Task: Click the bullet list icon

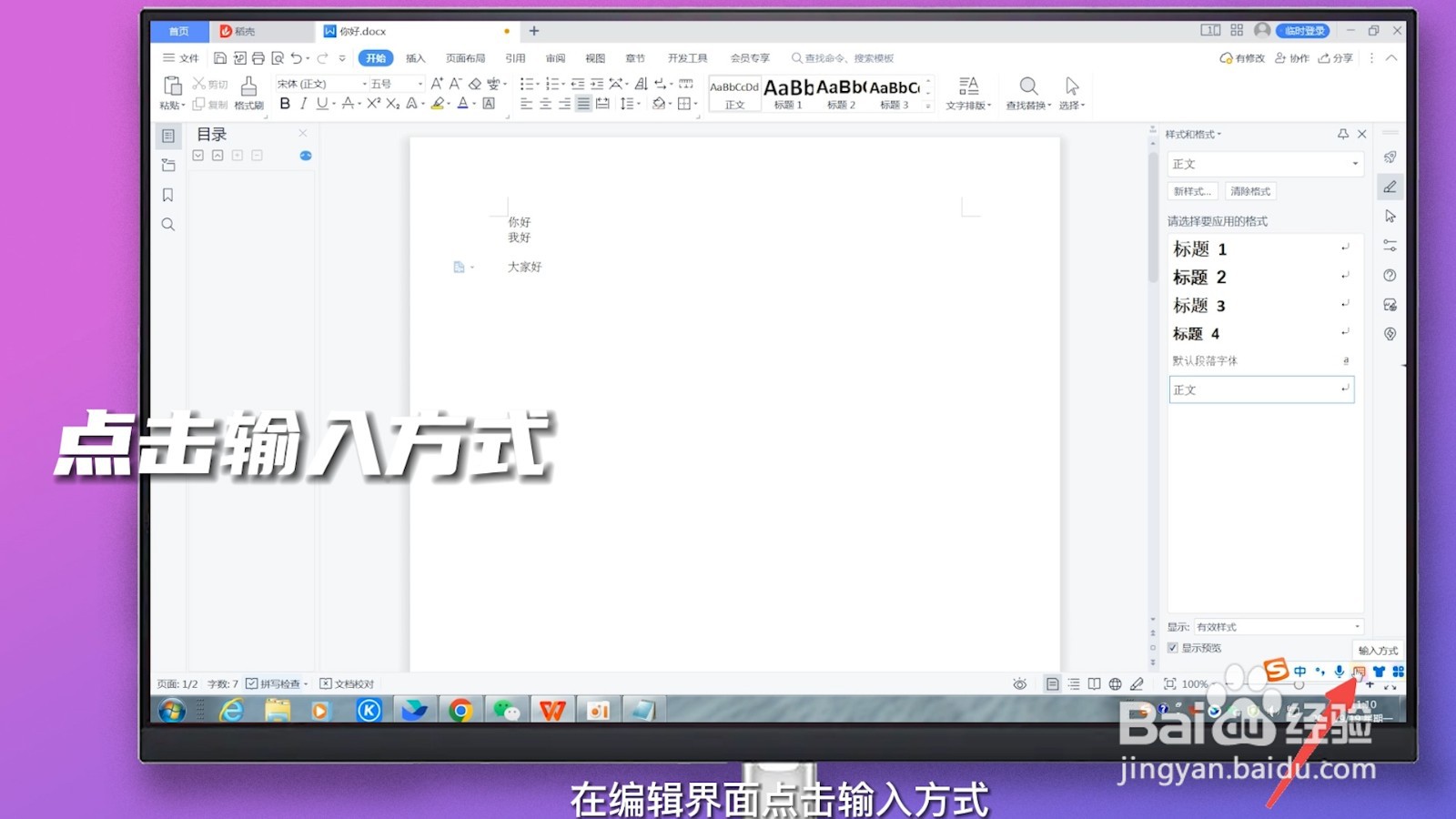Action: 526,84
